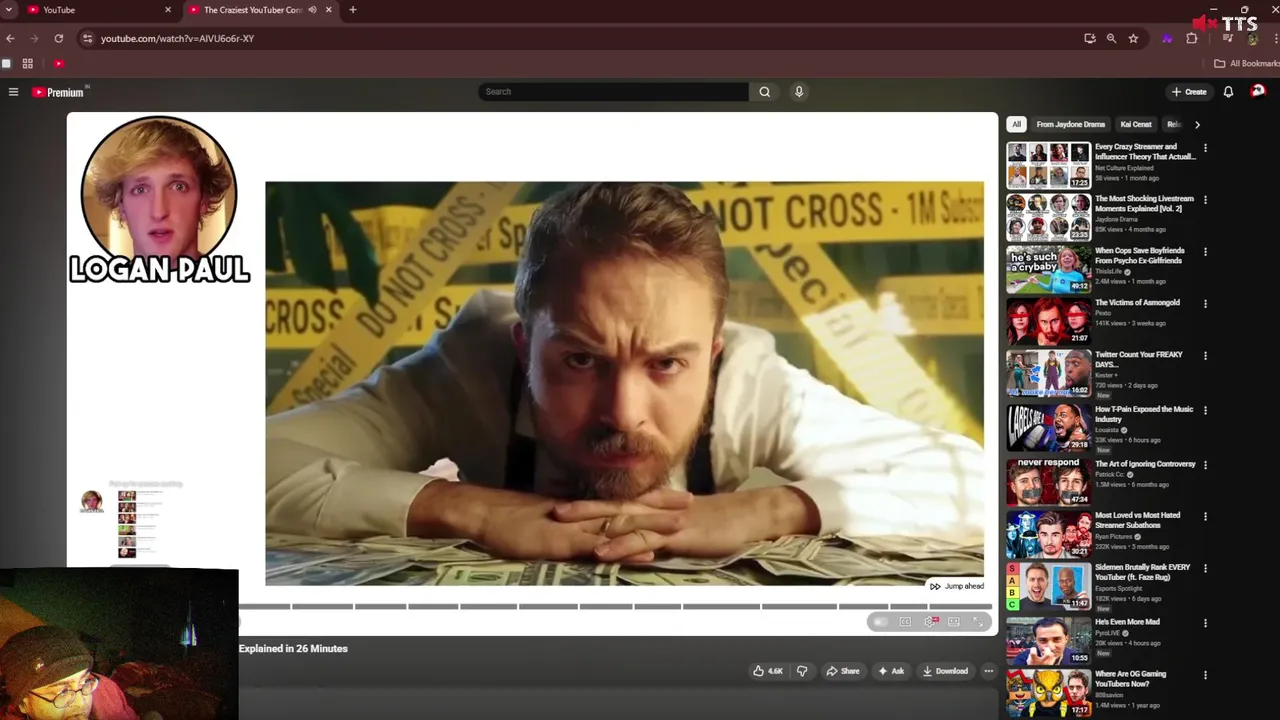This screenshot has width=1280, height=720.
Task: Open the Chrome profile avatar
Action: click(1253, 39)
